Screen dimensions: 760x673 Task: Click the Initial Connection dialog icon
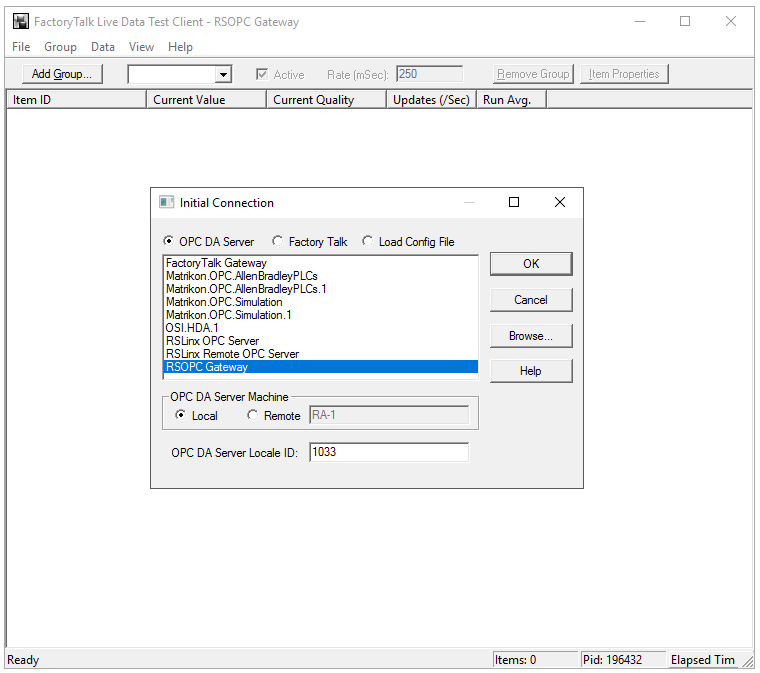tap(166, 202)
